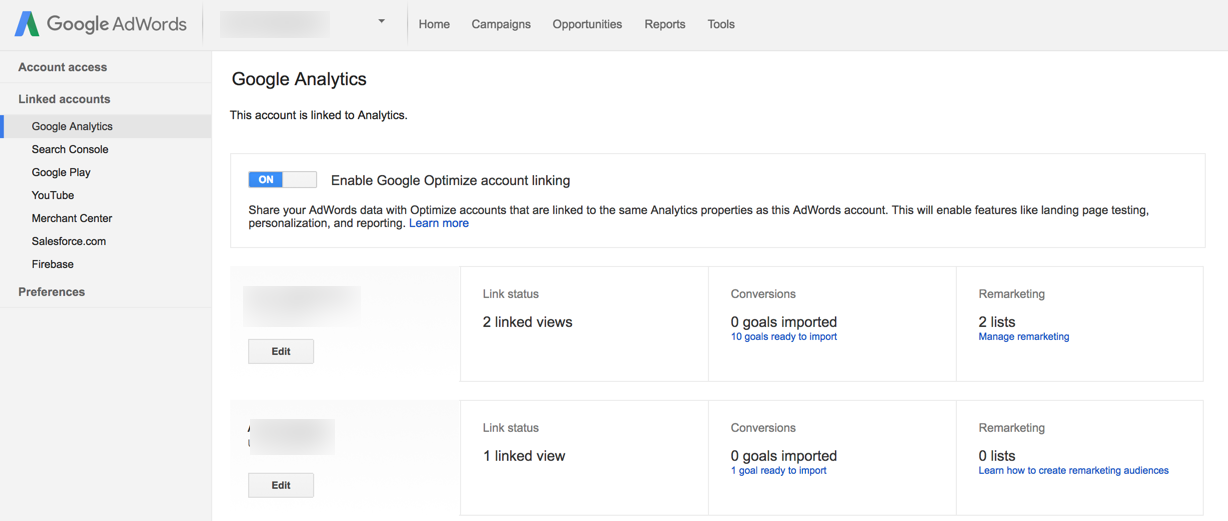Image resolution: width=1228 pixels, height=521 pixels.
Task: Go to the Campaigns tab
Action: [x=501, y=24]
